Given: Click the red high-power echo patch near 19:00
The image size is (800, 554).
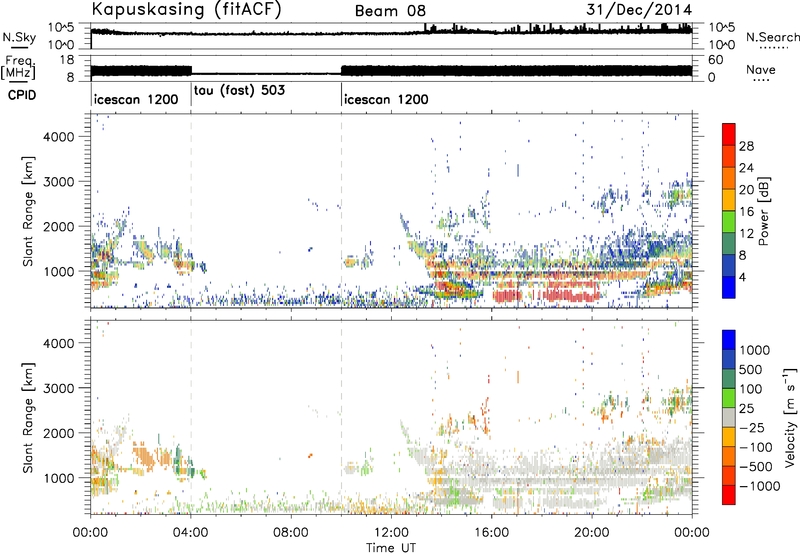Looking at the screenshot, I should tap(570, 295).
